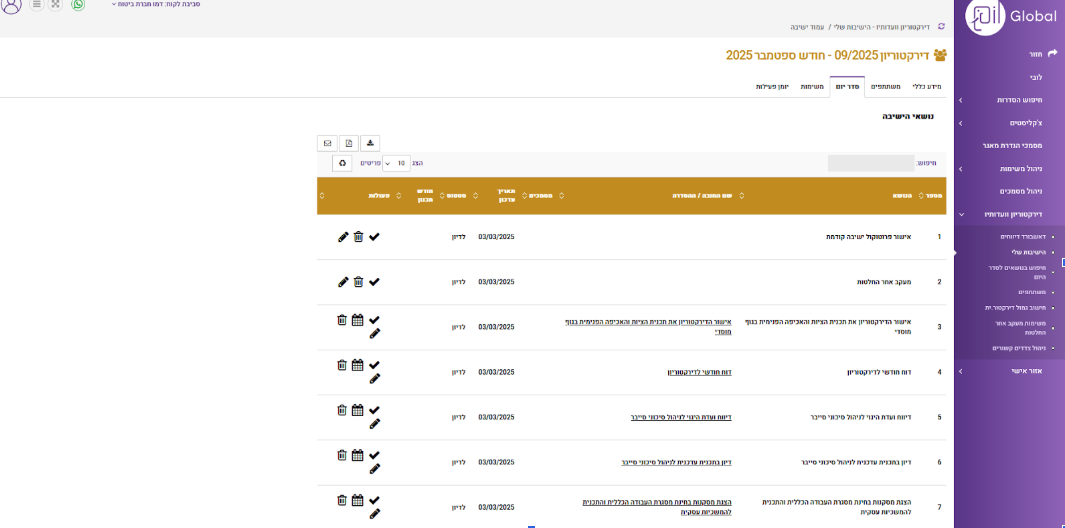Click the envelope email icon above table
Viewport: 1065px width, 528px height.
[x=327, y=143]
